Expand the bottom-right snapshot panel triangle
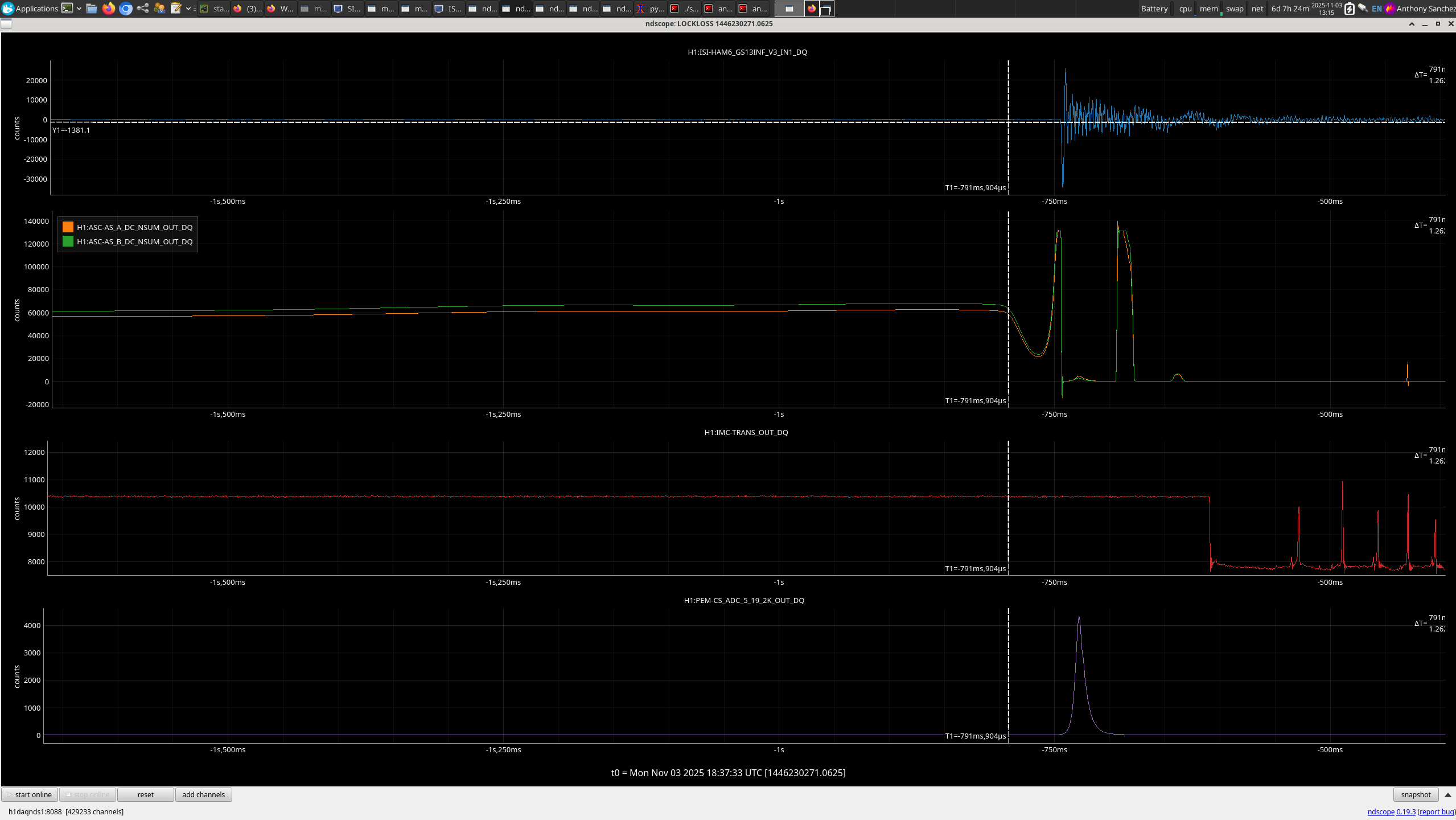The width and height of the screenshot is (1456, 820). tap(1448, 795)
